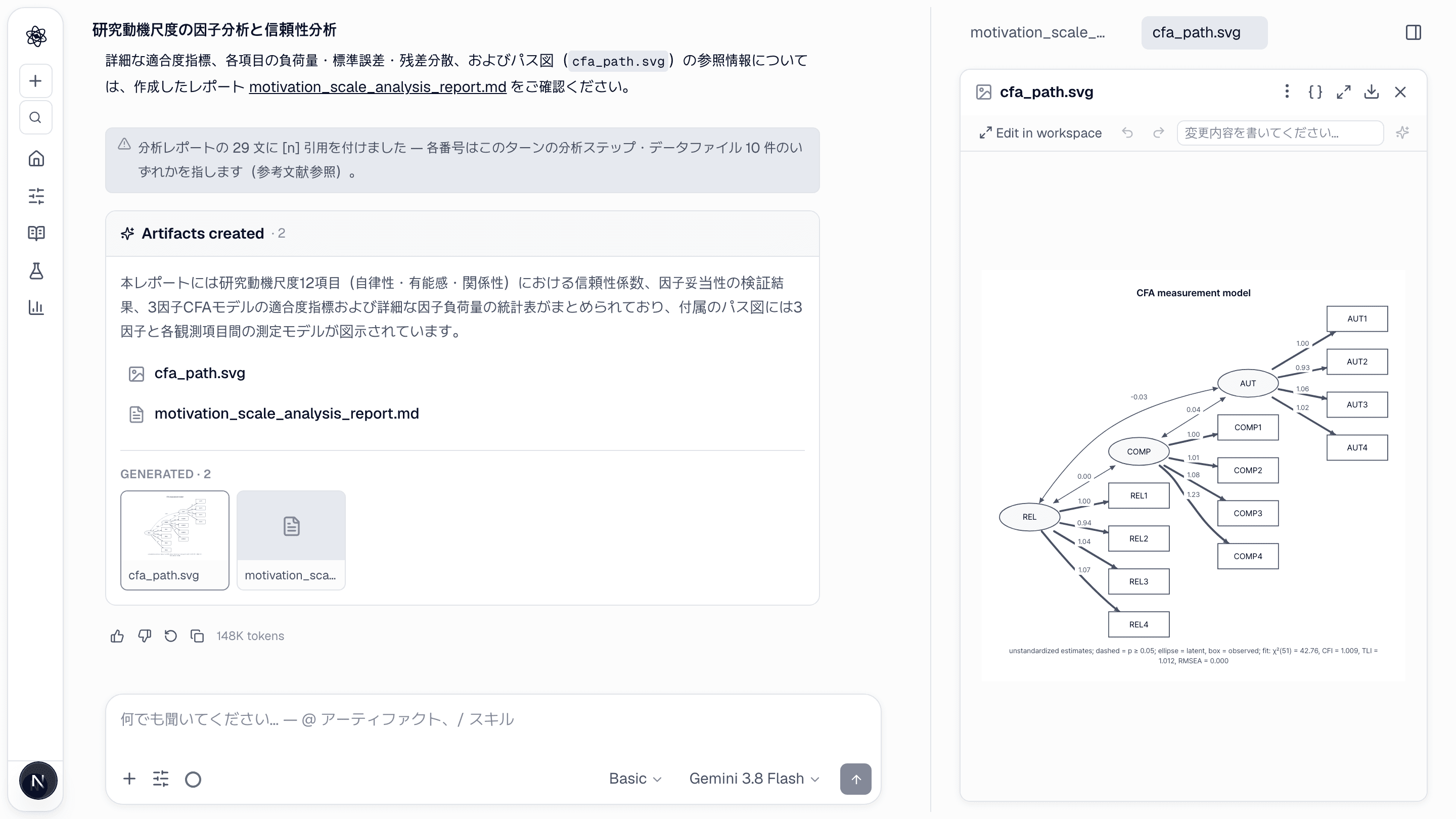Download cfa_path.svg artifact
Viewport: 1456px width, 819px height.
[1372, 92]
